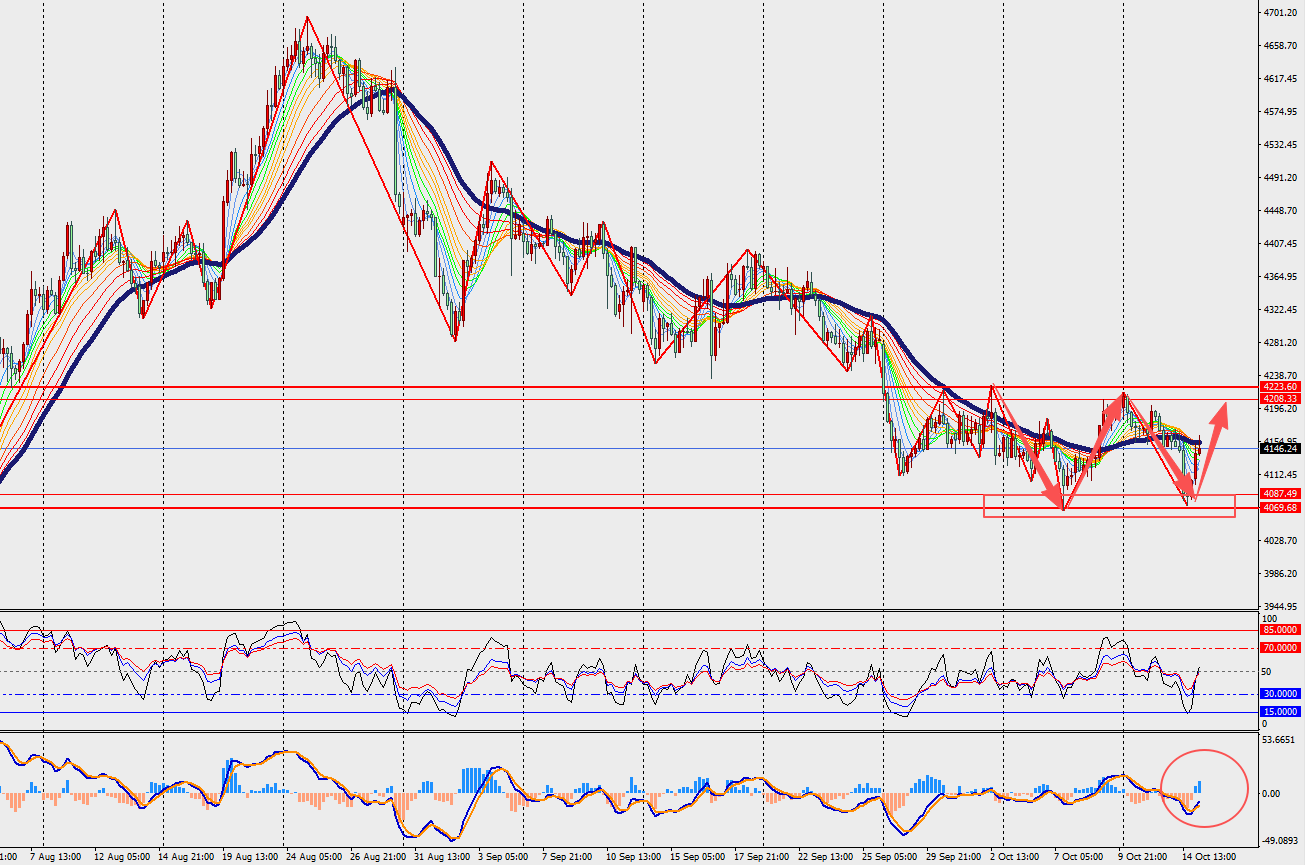Click the 3986.20 price axis value

(x=1281, y=574)
